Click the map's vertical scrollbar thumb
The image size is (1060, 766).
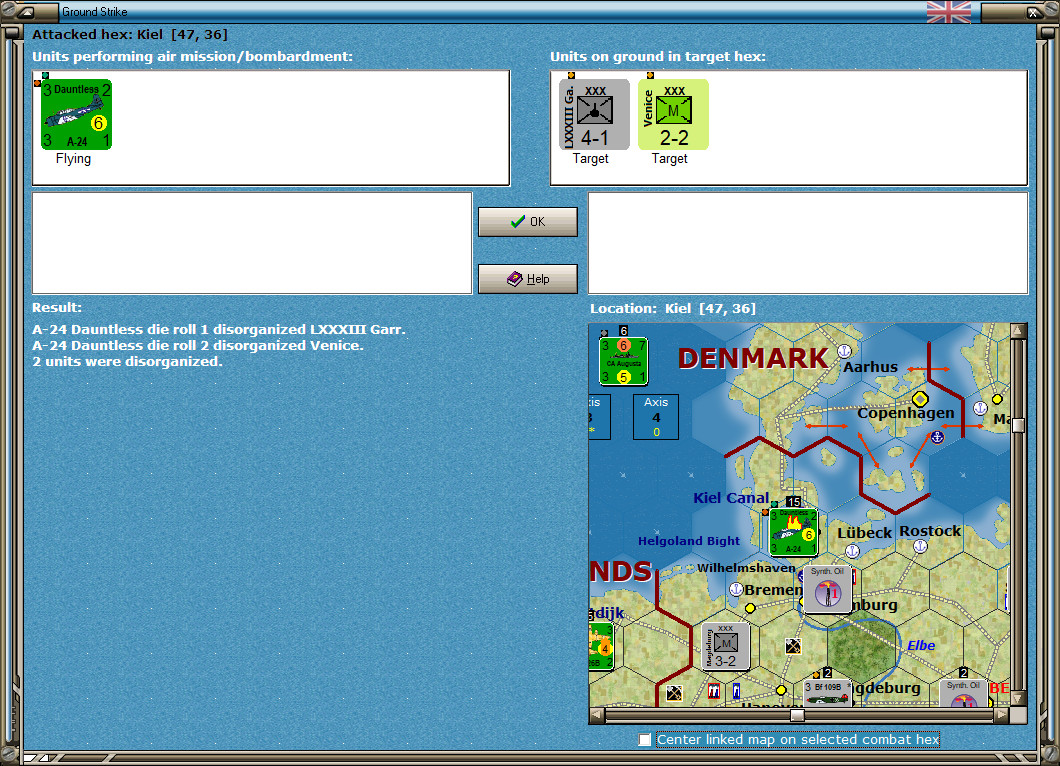coord(1018,425)
